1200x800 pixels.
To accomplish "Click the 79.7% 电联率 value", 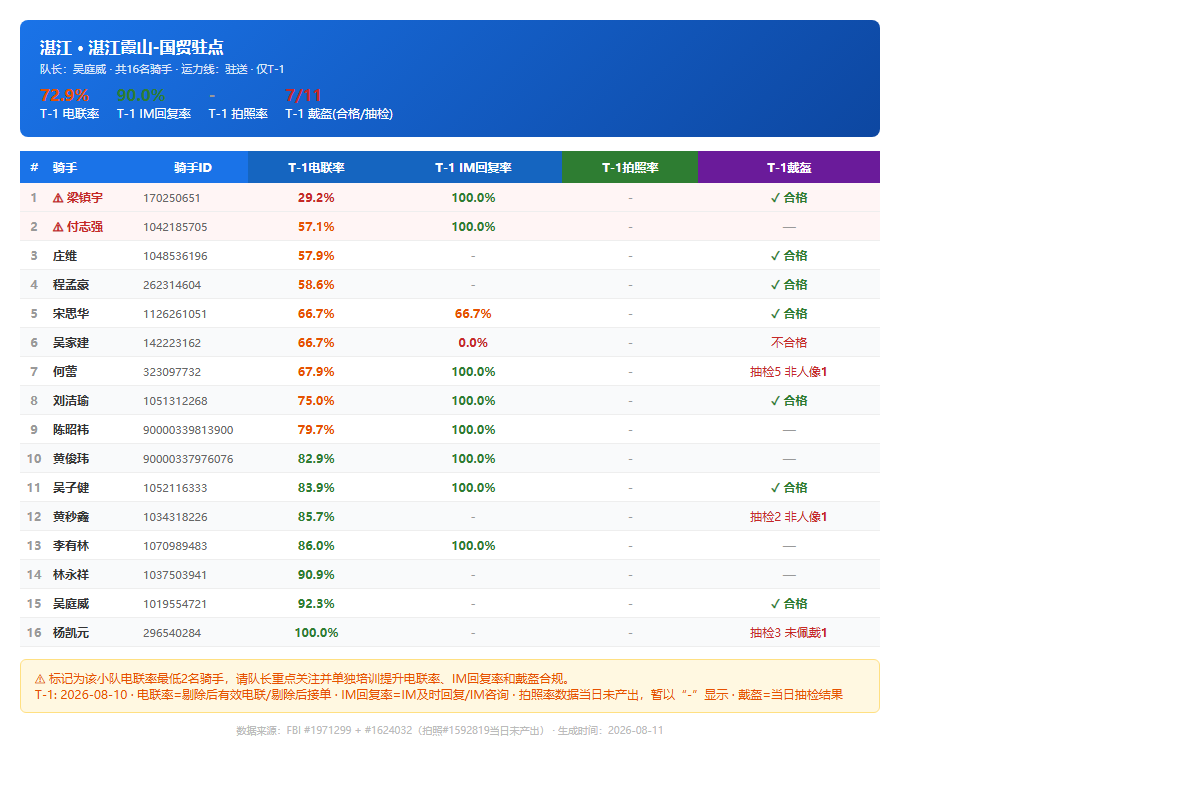I will tap(316, 430).
